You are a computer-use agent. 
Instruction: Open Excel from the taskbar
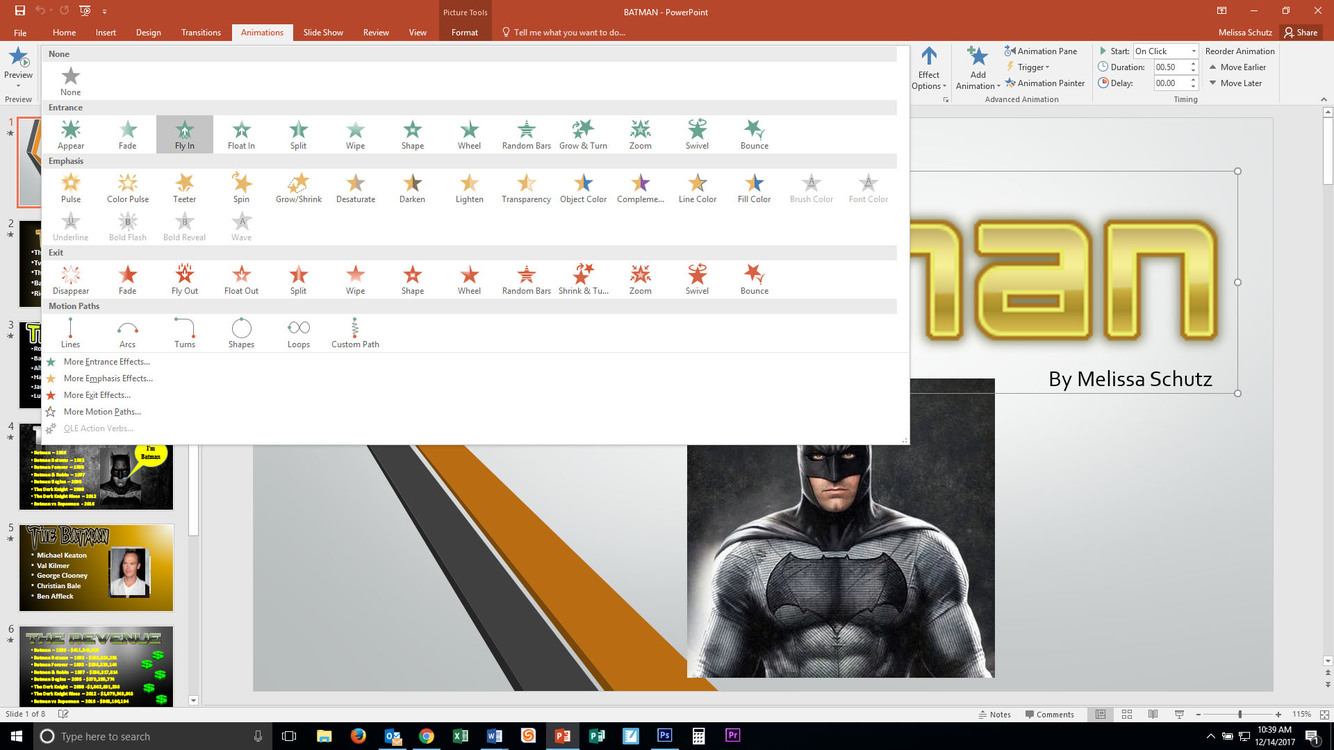point(460,736)
